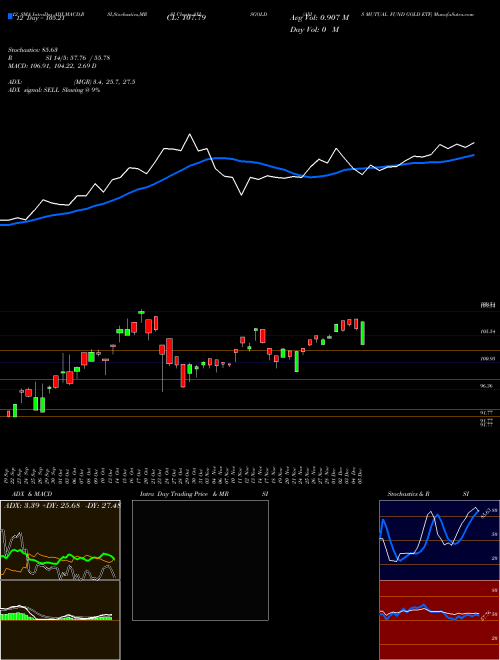Click the blue 12-day SMA legend square

coord(11,17)
